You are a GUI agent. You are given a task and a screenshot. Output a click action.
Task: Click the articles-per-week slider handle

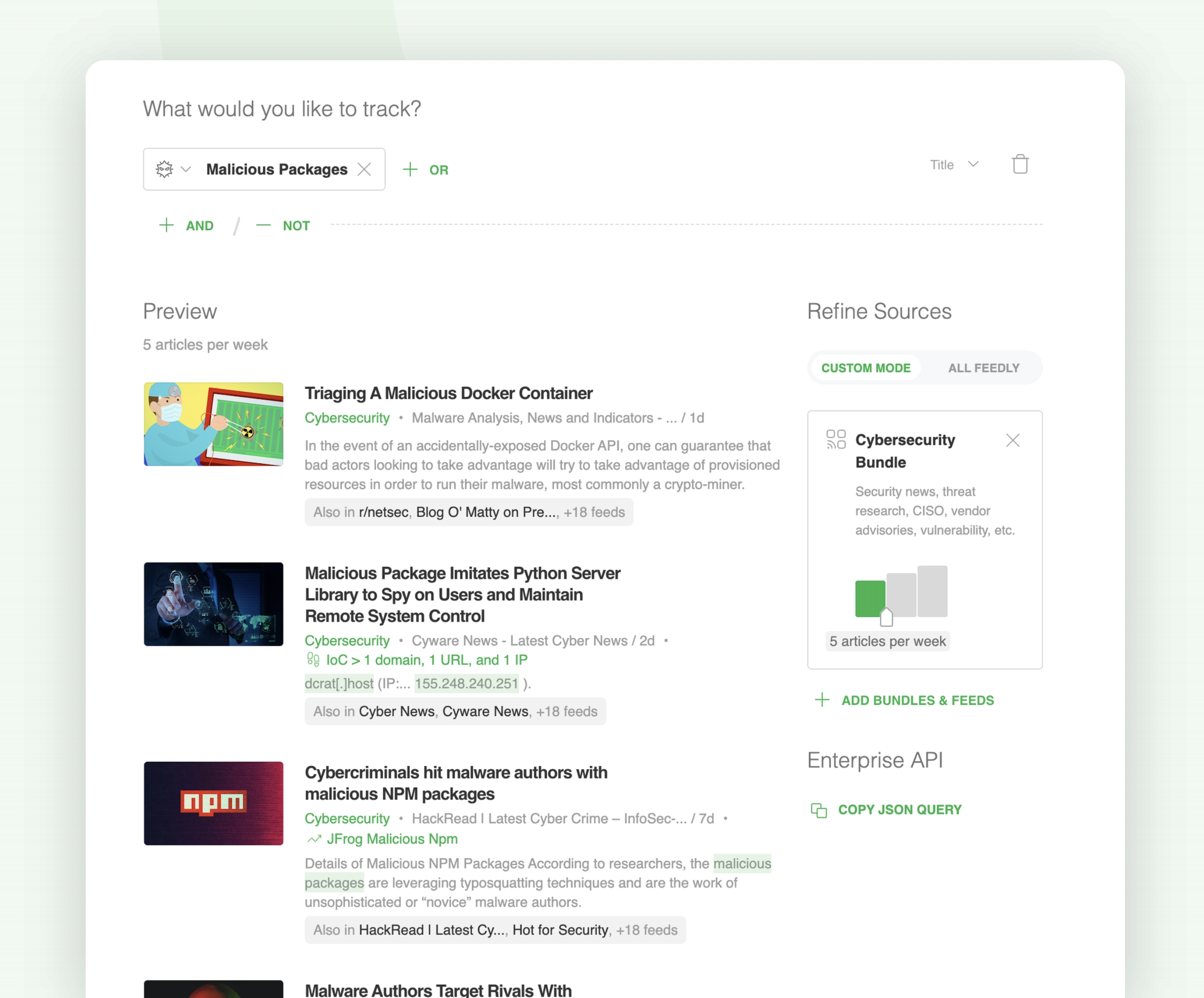click(x=886, y=617)
